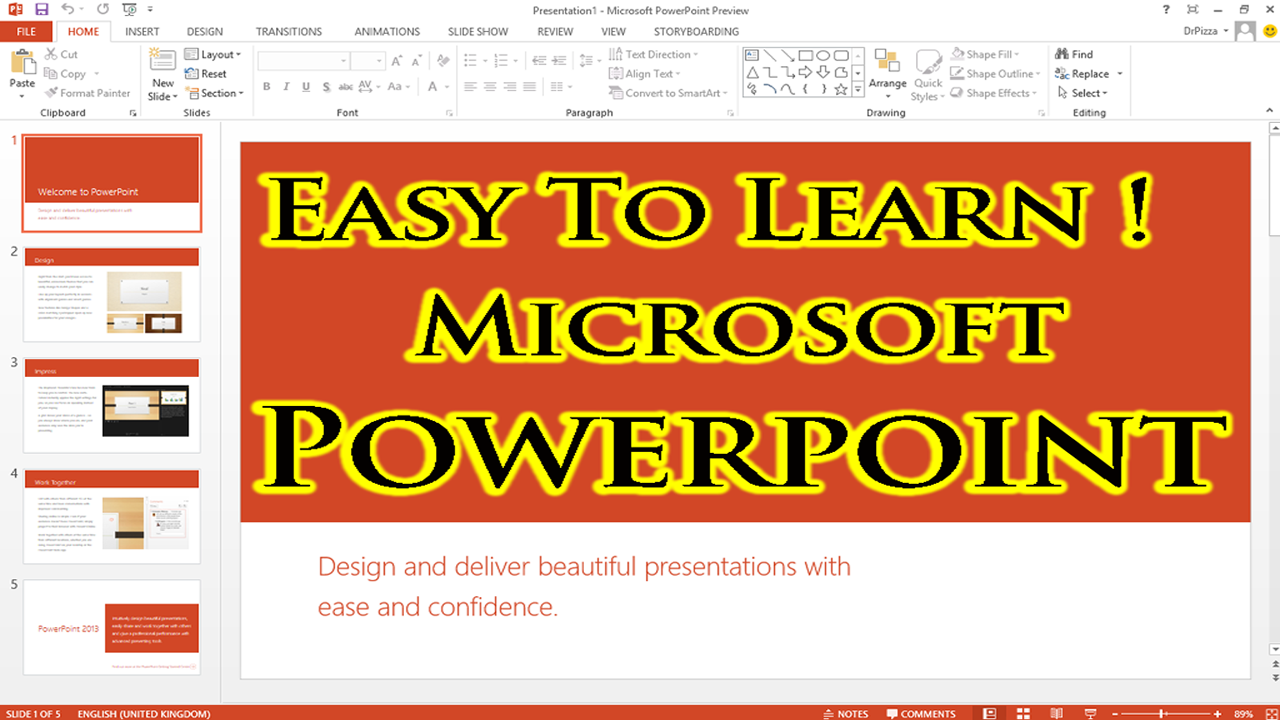Click the Reset slide button
This screenshot has width=1280, height=720.
[206, 74]
